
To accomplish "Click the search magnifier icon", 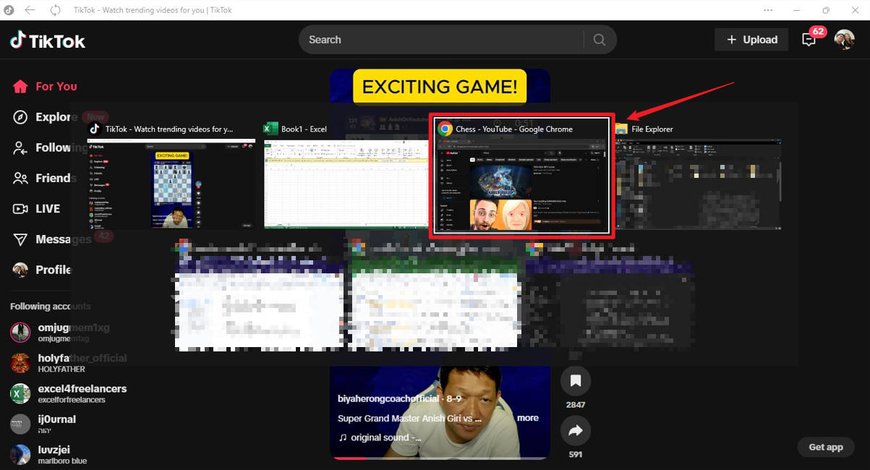I will tap(599, 40).
